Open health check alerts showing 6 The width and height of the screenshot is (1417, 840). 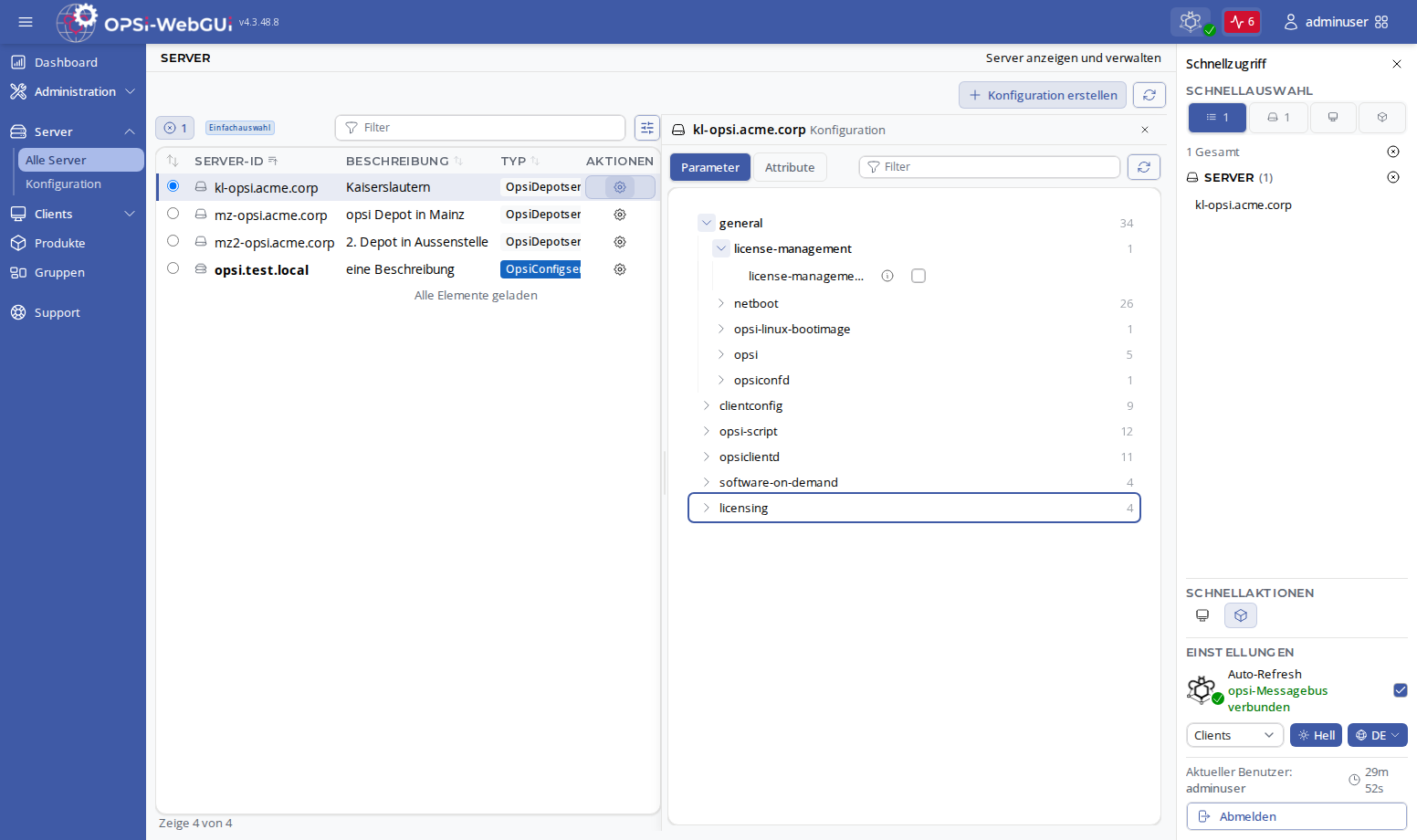[1242, 22]
